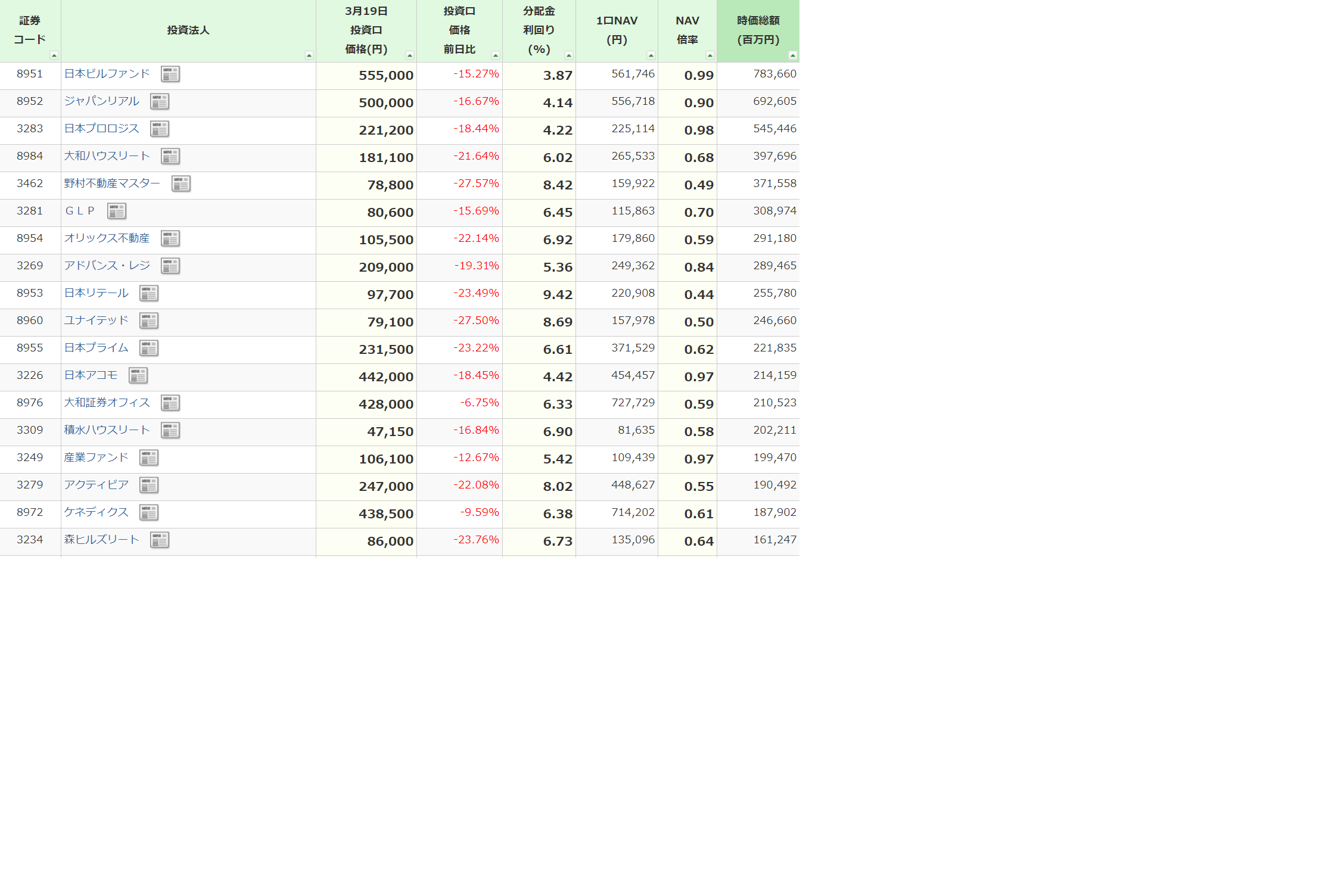Viewport: 1344px width, 896px height.
Task: Open アクティビア link
Action: pyautogui.click(x=97, y=485)
